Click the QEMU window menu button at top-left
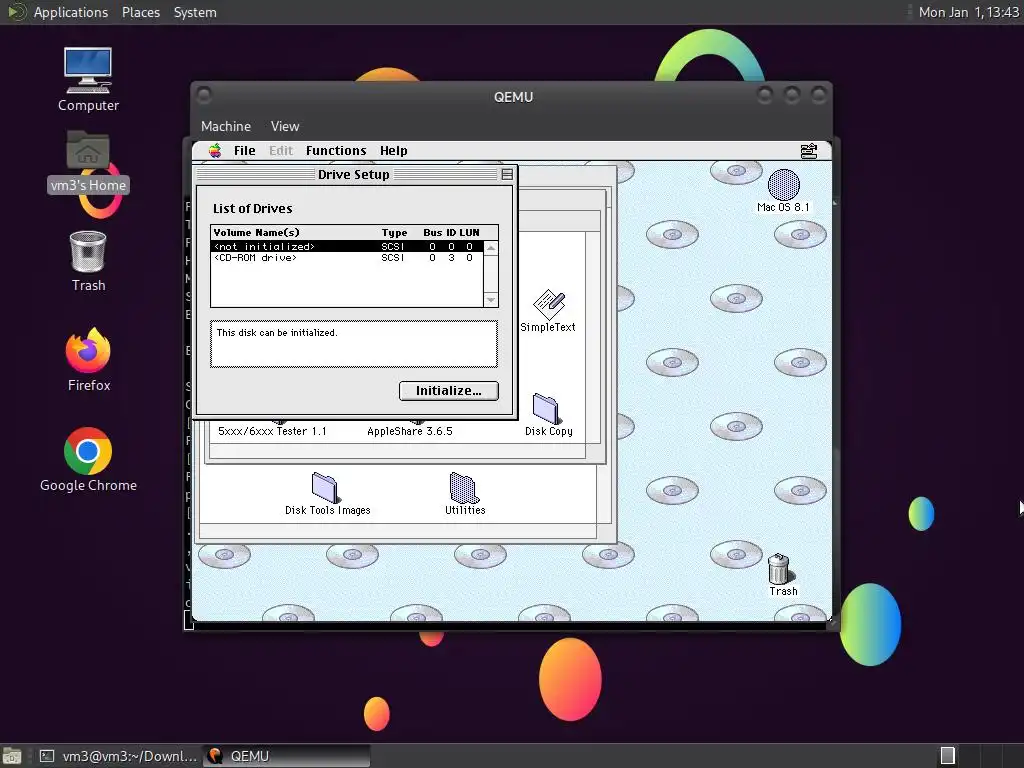Viewport: 1024px width, 768px height. pyautogui.click(x=204, y=95)
